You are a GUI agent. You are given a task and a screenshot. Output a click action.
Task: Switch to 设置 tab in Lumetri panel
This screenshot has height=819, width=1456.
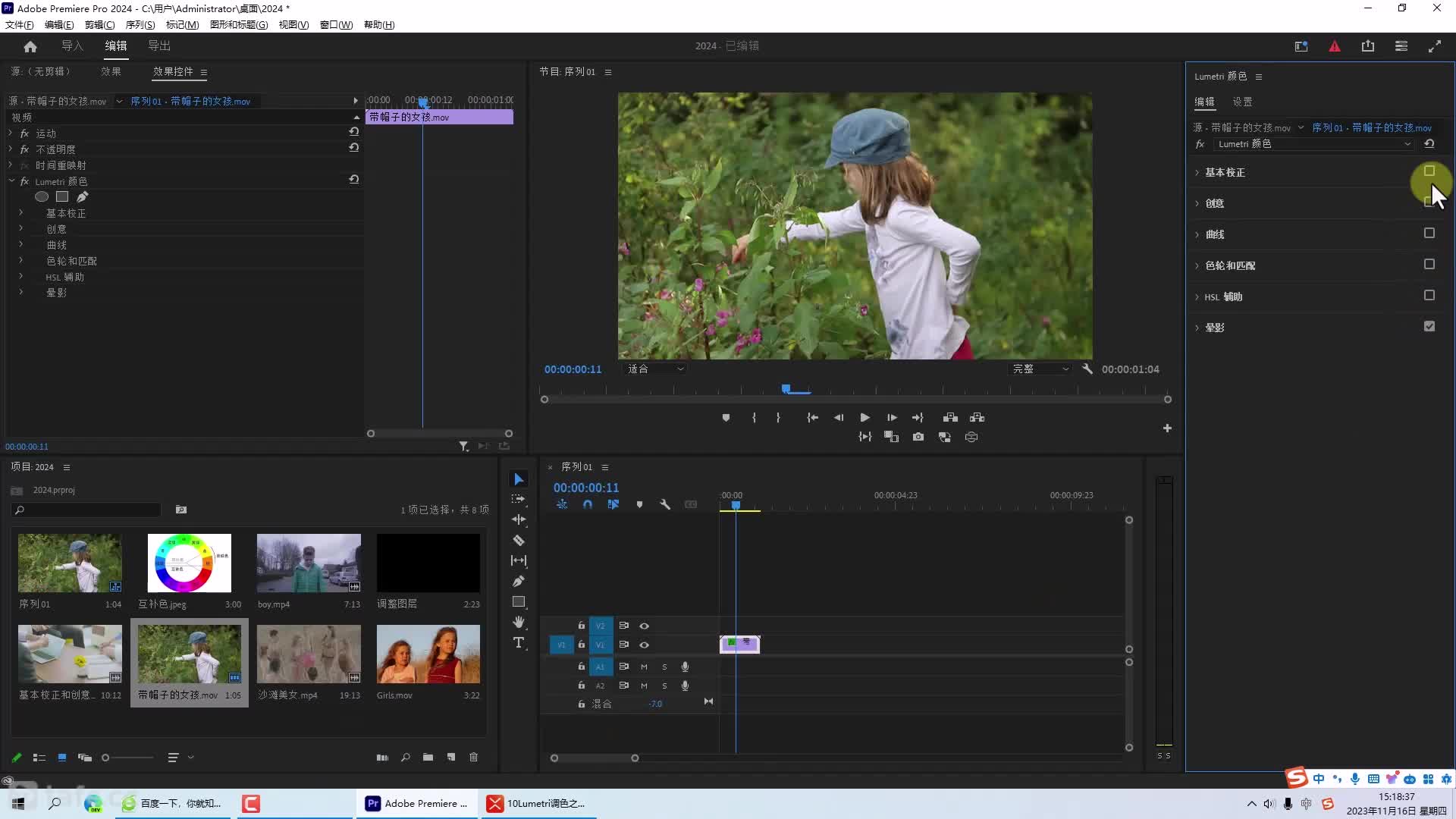(1242, 102)
